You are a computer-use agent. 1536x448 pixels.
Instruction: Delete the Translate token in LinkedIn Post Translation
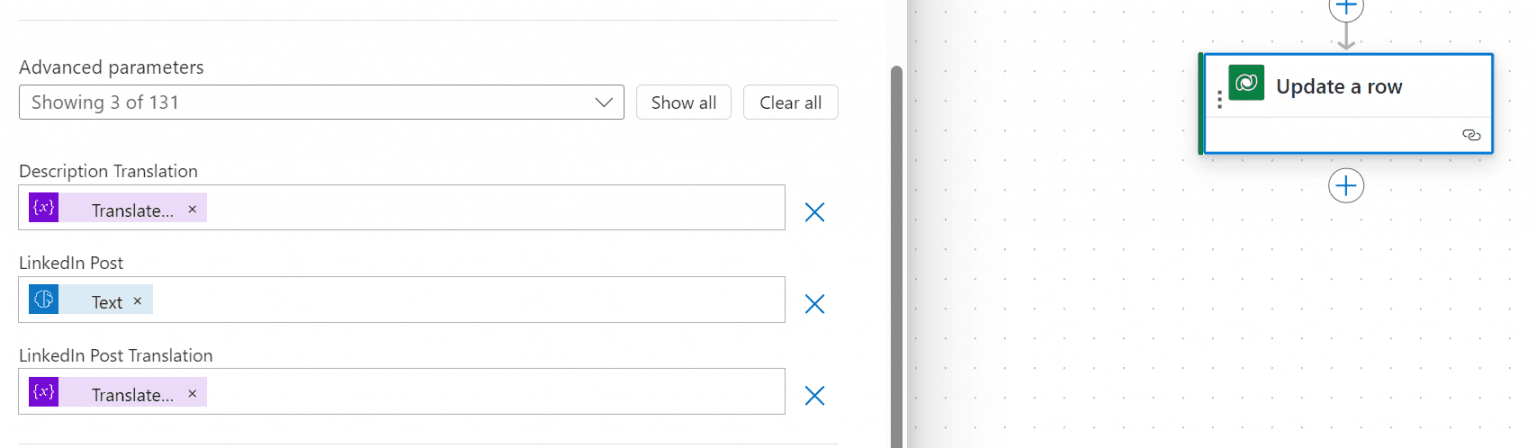192,393
